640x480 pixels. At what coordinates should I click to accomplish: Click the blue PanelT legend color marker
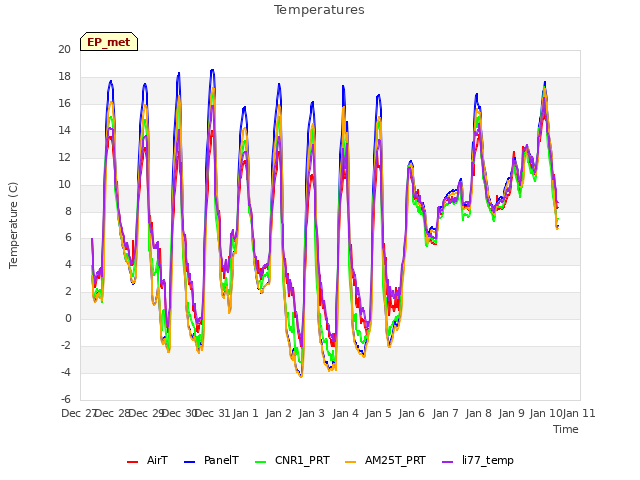(190, 462)
